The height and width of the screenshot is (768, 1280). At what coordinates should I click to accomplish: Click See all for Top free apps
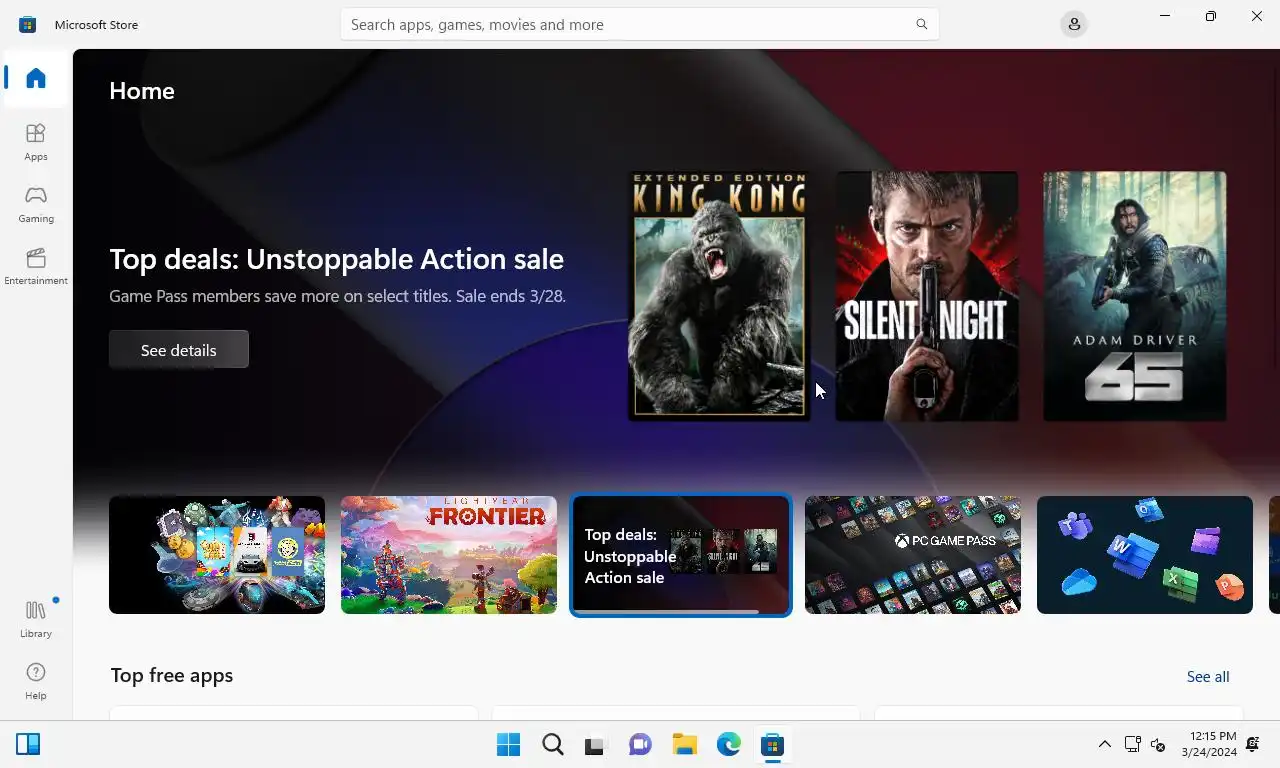pyautogui.click(x=1208, y=677)
